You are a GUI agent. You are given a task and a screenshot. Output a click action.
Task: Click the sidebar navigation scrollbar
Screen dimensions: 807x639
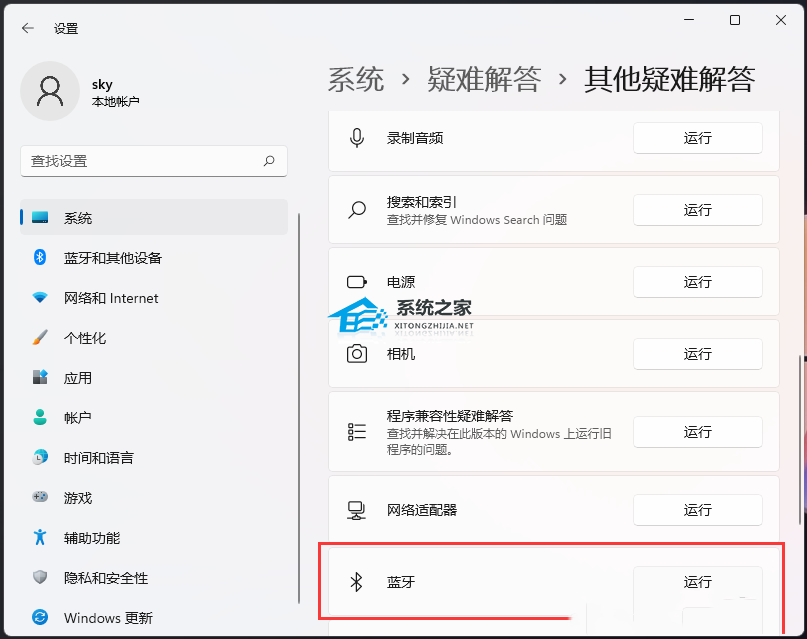coord(299,408)
